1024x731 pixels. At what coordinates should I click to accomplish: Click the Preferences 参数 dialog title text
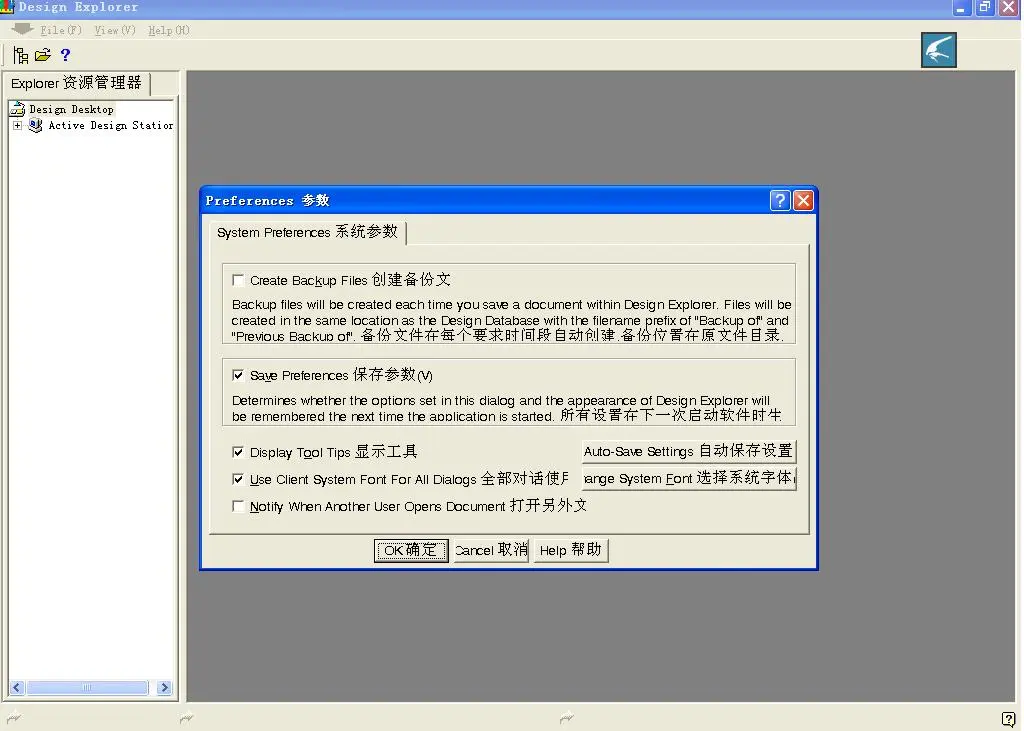[x=267, y=201]
